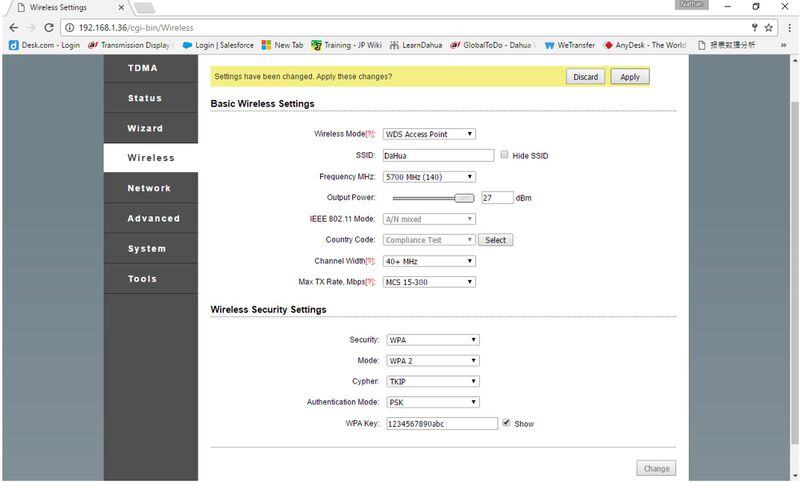Click the key icon in address bar
Viewport: 800px width, 482px height.
(754, 28)
